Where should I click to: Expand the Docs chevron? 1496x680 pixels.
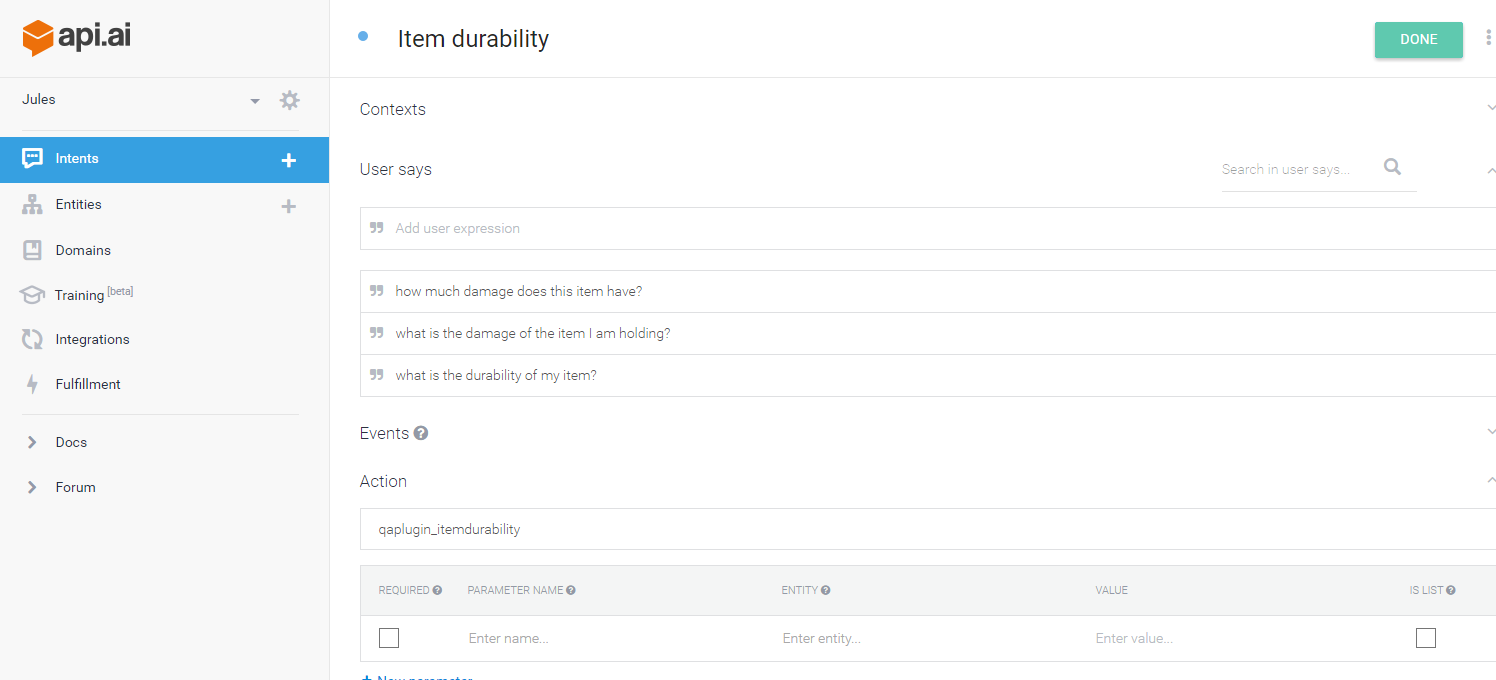pos(32,442)
